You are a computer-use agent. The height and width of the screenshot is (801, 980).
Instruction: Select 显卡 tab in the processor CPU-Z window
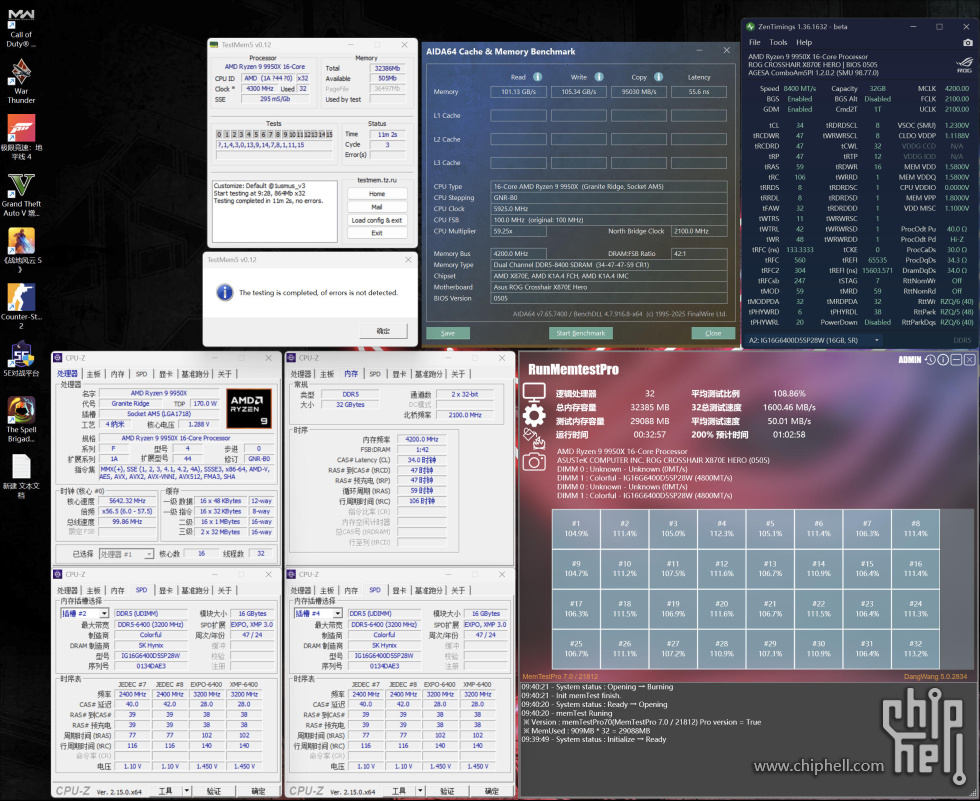coord(166,374)
